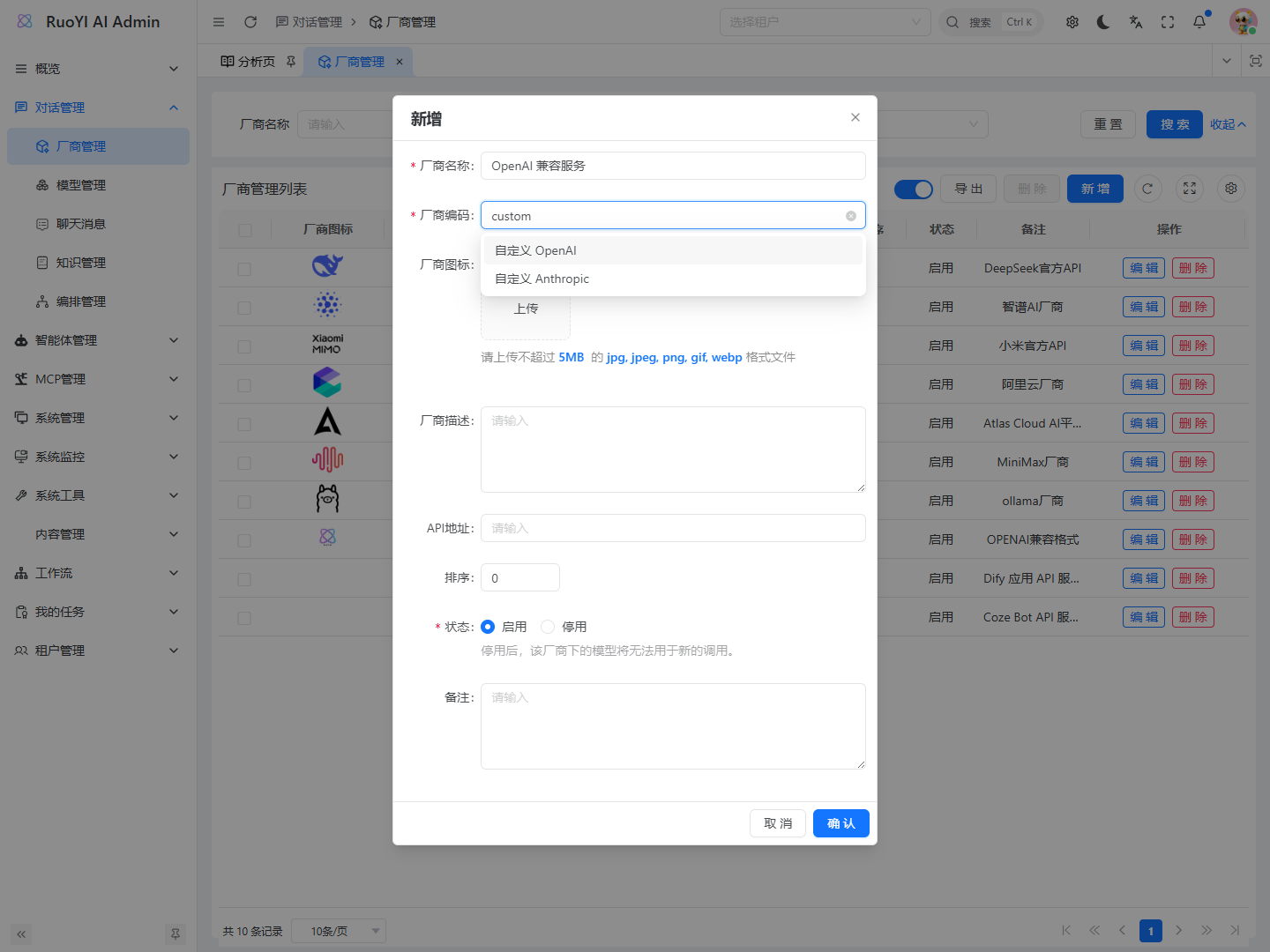Click the API地址 input field
This screenshot has height=952, width=1270.
pyautogui.click(x=673, y=528)
